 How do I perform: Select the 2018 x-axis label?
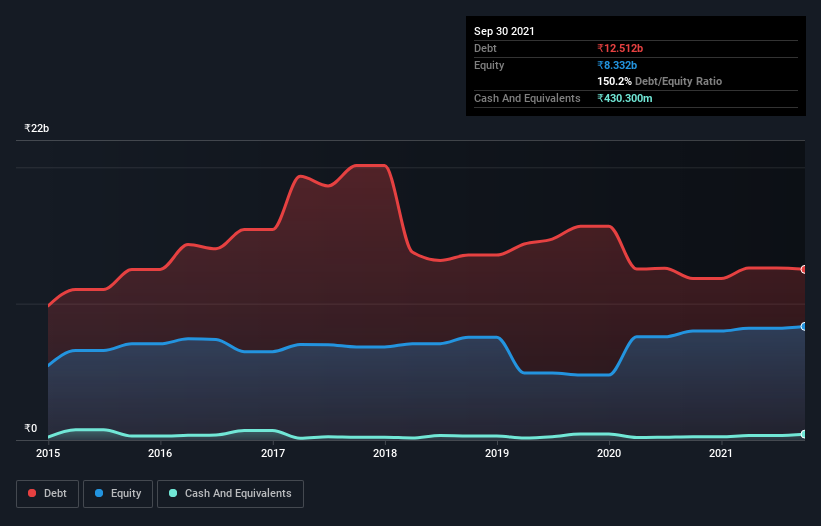click(x=385, y=453)
